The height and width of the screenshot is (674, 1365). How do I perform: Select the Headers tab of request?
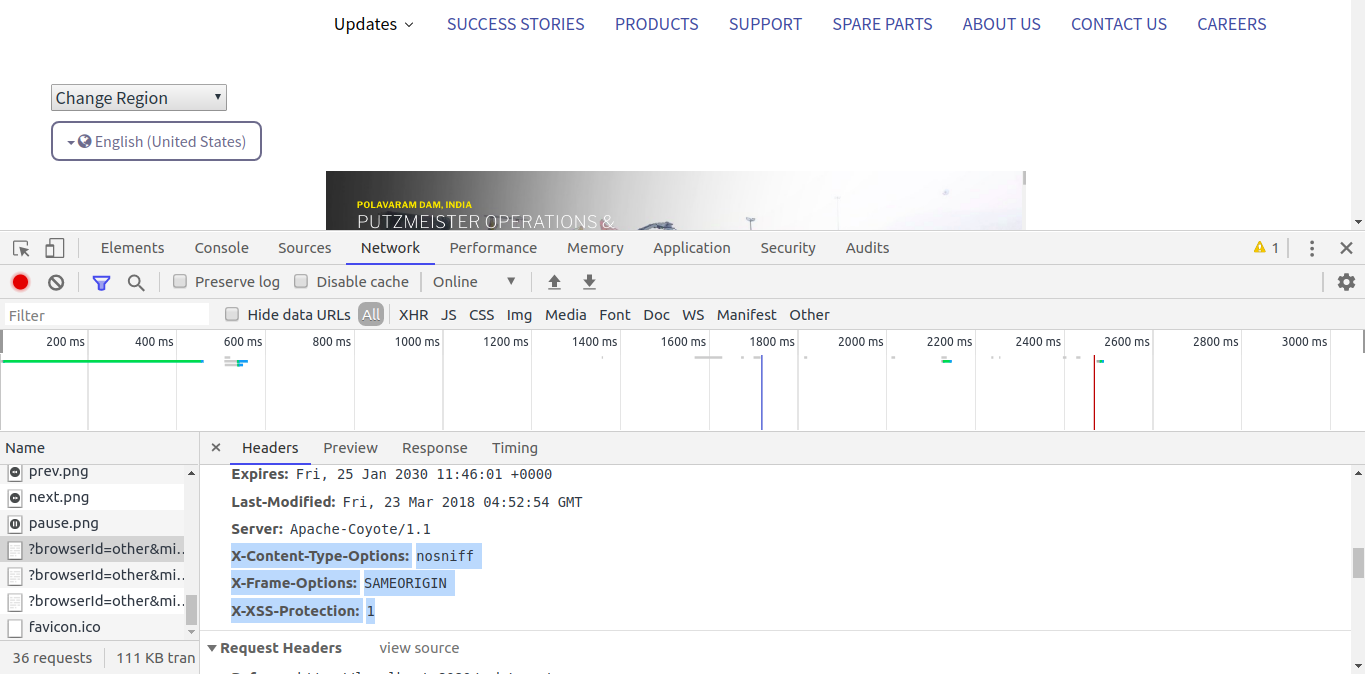270,448
